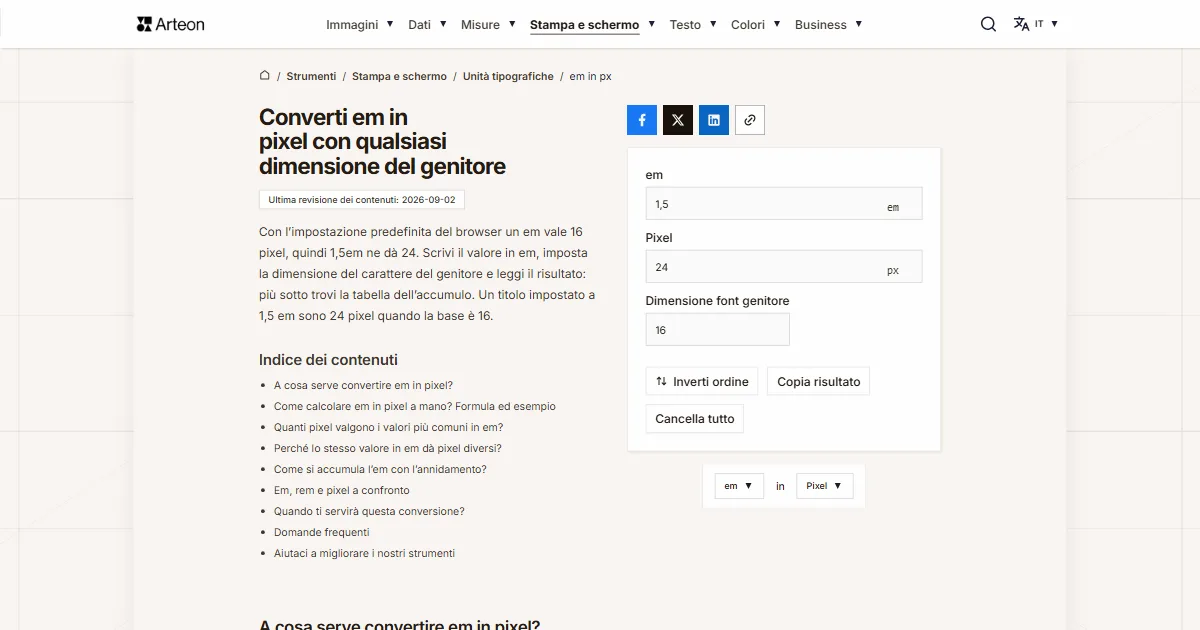Share page on Facebook
Image resolution: width=1200 pixels, height=630 pixels.
pyautogui.click(x=642, y=120)
